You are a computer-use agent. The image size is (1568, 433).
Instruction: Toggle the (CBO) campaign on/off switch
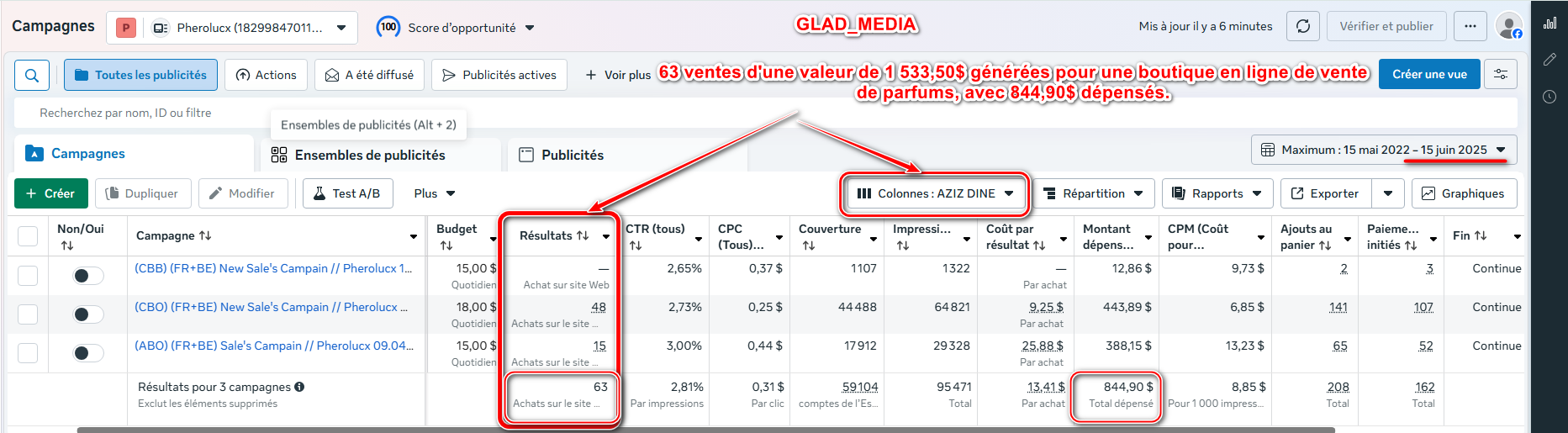pos(87,314)
